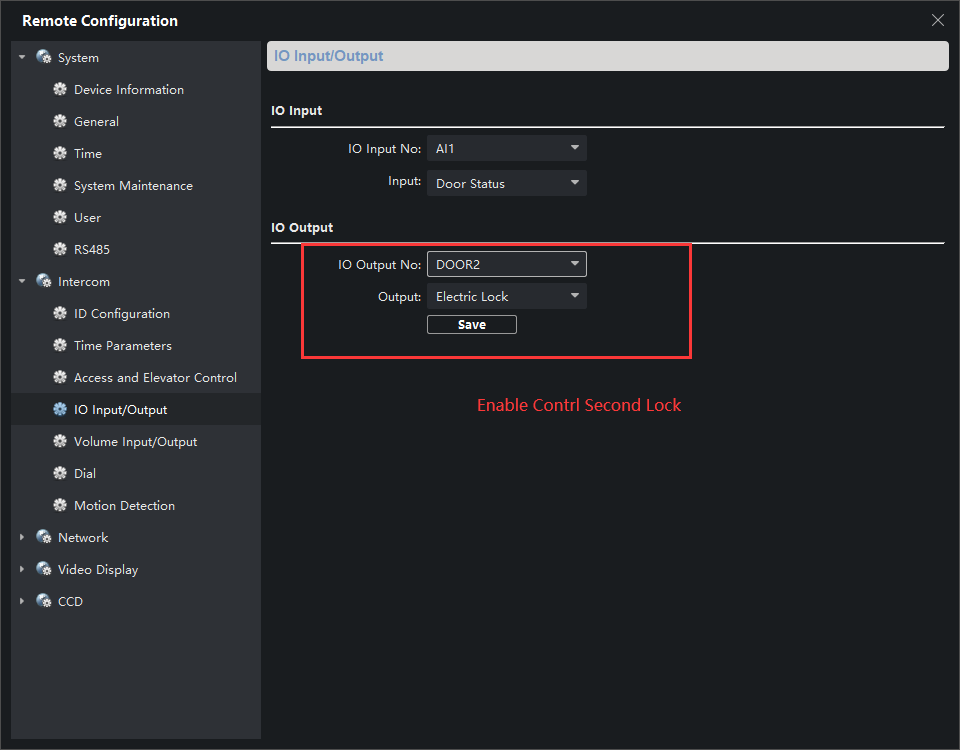This screenshot has width=960, height=750.
Task: Open the General settings page
Action: tap(96, 121)
